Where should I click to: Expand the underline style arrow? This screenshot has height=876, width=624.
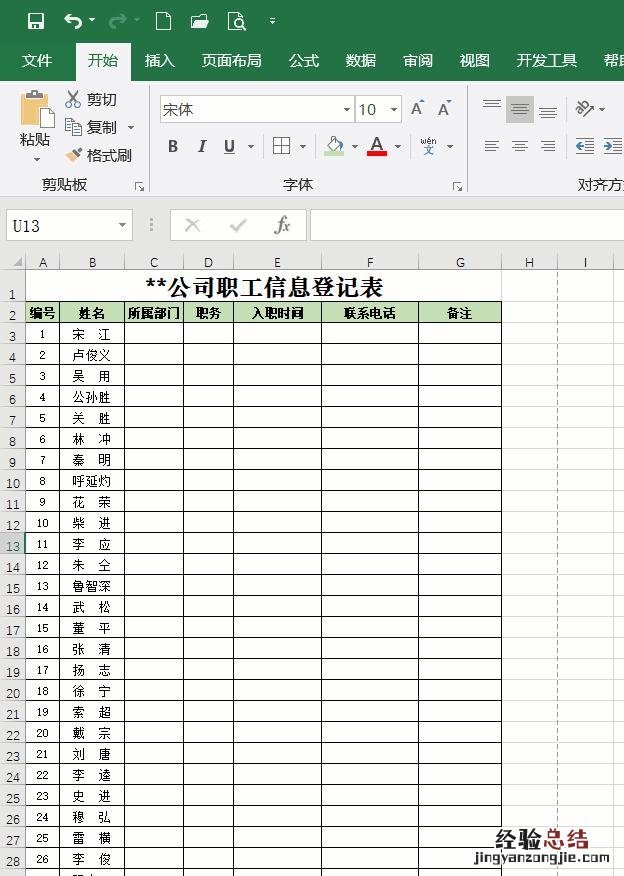tap(251, 147)
